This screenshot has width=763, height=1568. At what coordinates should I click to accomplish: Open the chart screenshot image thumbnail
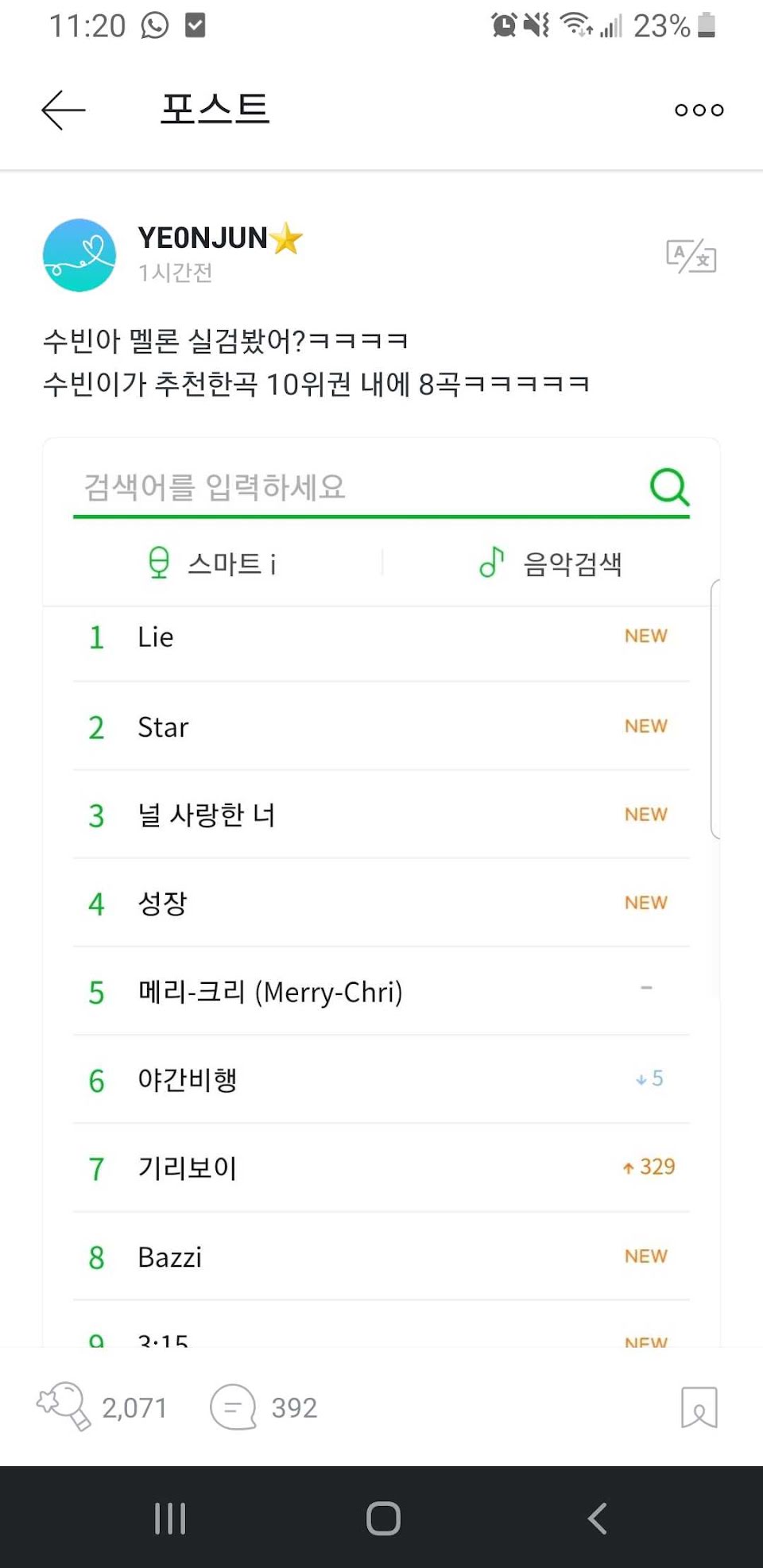(x=381, y=892)
